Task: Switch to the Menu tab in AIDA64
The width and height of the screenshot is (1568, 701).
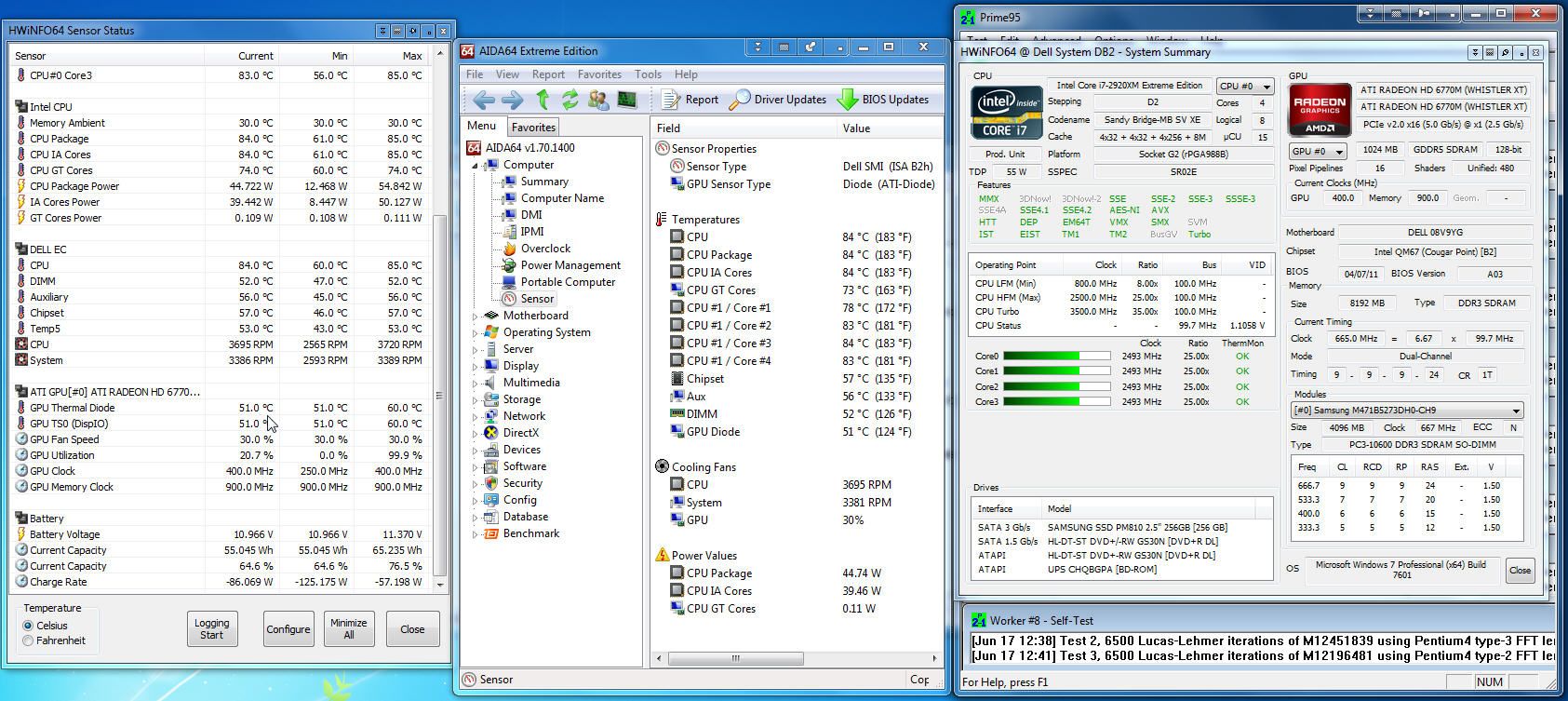Action: [481, 126]
